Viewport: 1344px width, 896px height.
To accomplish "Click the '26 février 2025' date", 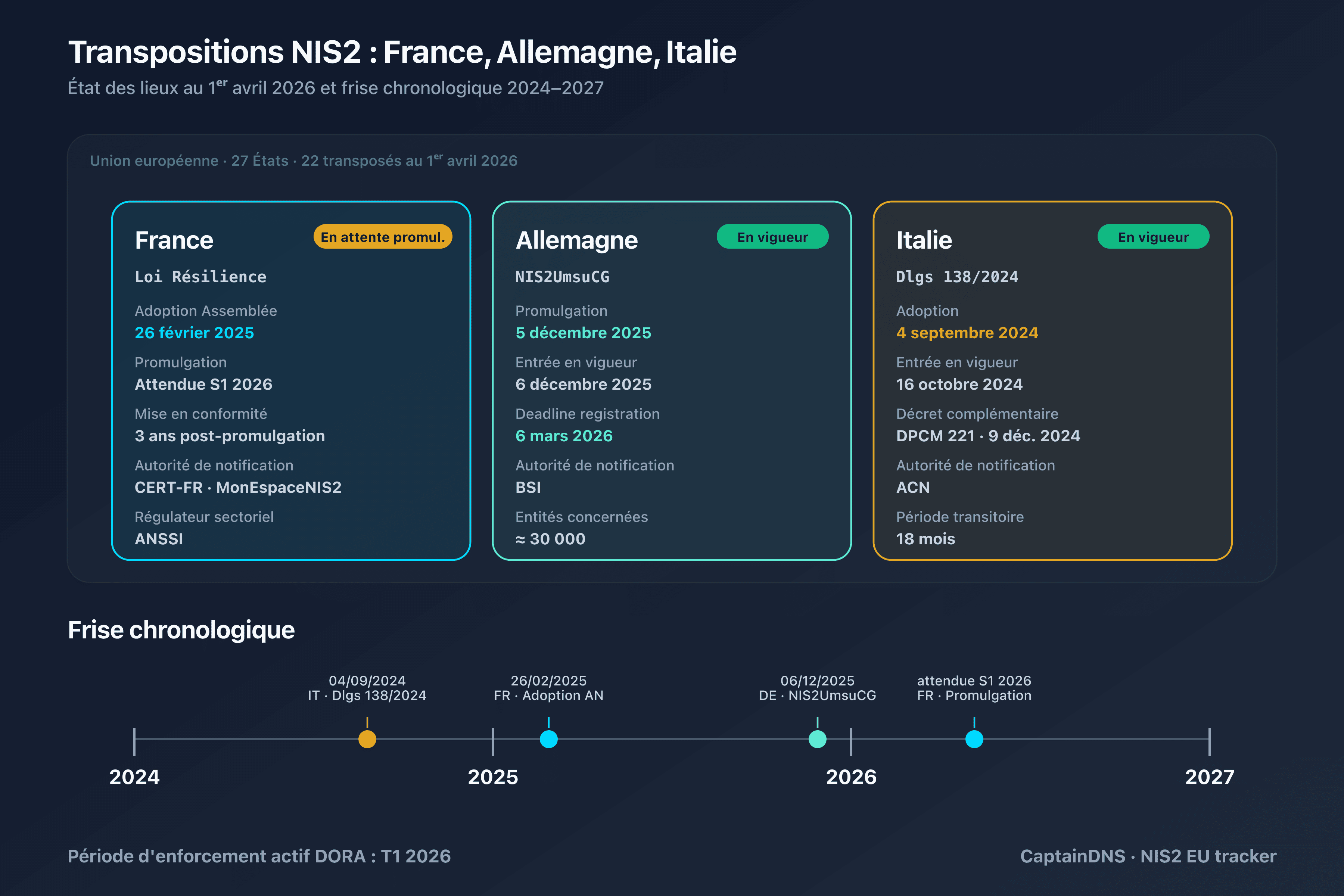I will click(x=194, y=333).
